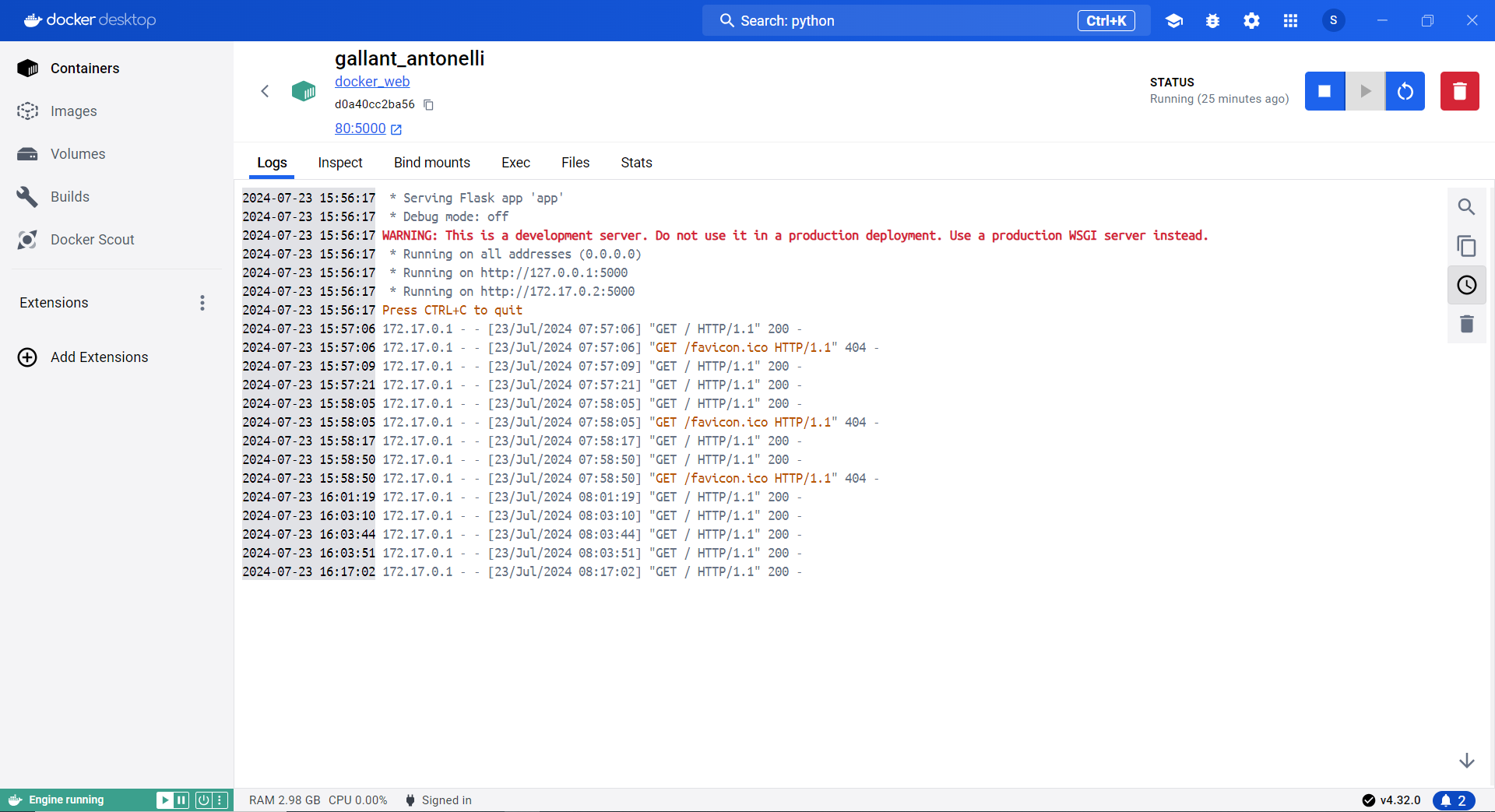Click the Docker Desktop logo

pyautogui.click(x=90, y=20)
